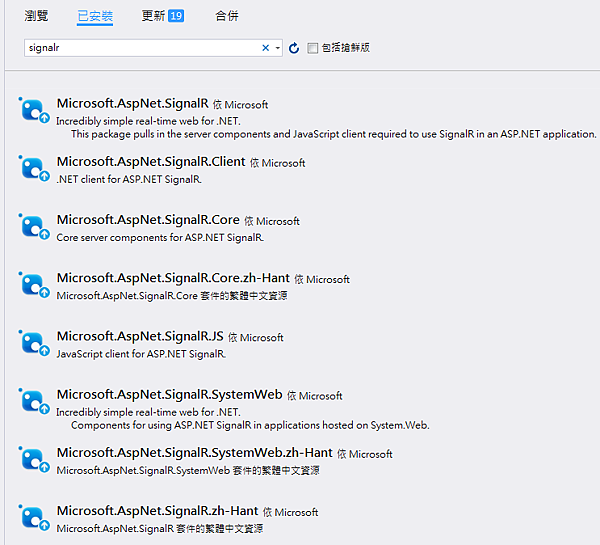600x545 pixels.
Task: Expand the search history dropdown arrow
Action: 278,48
